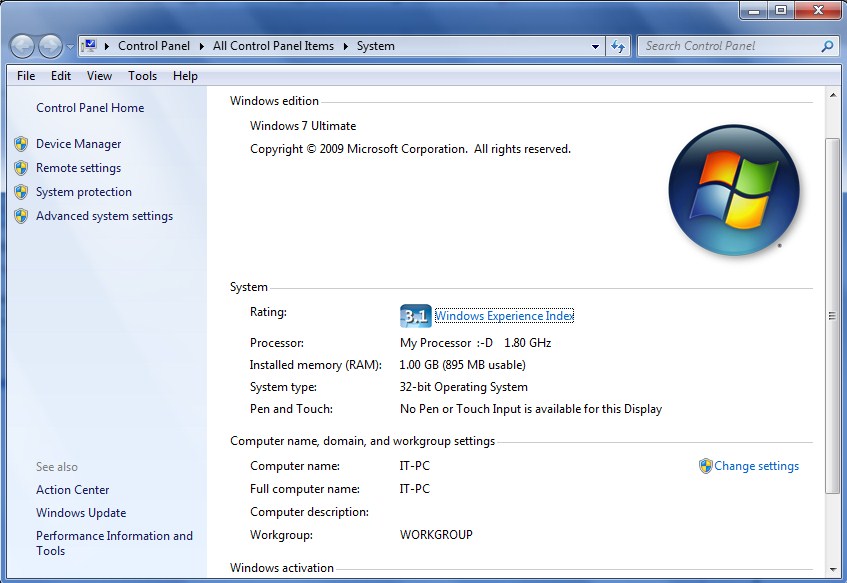Maximize the System window

pos(781,10)
